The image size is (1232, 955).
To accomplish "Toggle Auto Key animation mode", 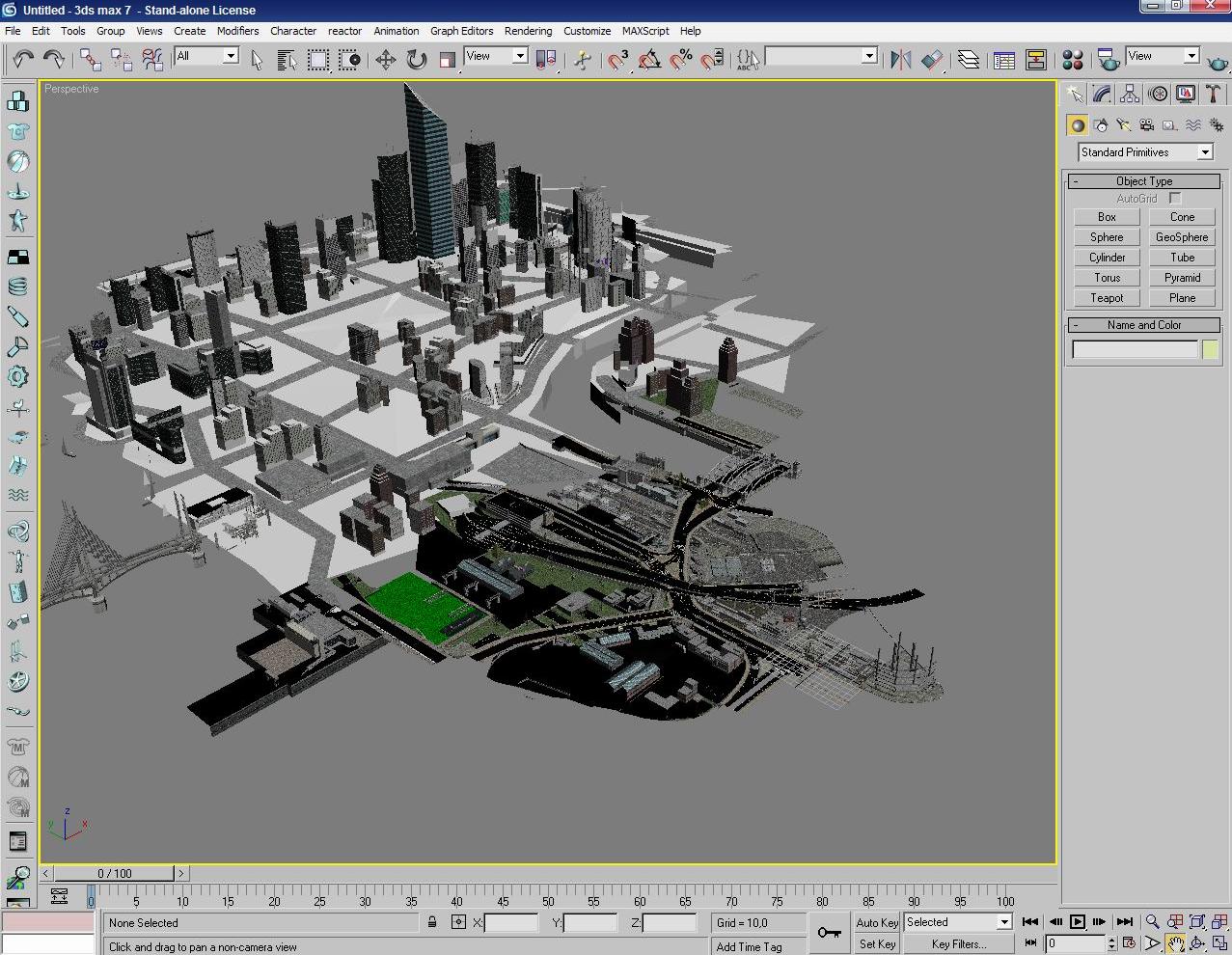I will coord(876,922).
